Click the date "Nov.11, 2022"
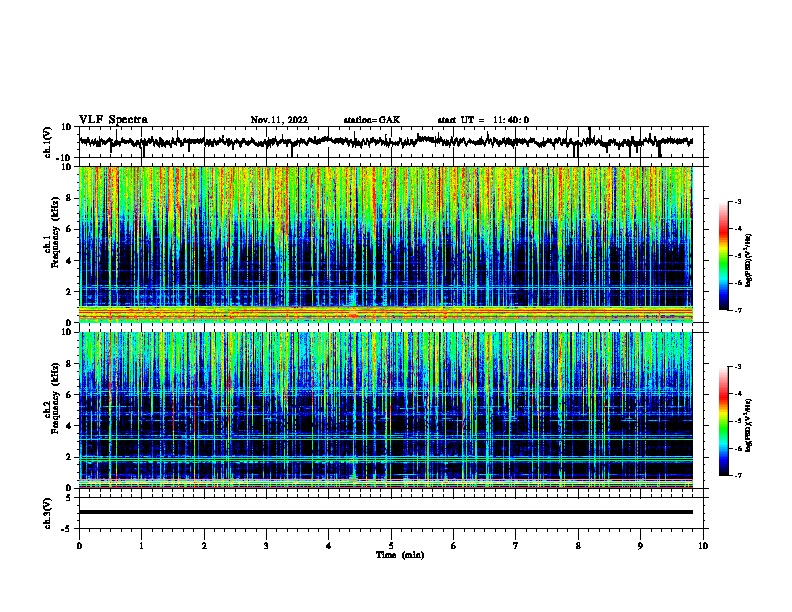 click(x=279, y=120)
